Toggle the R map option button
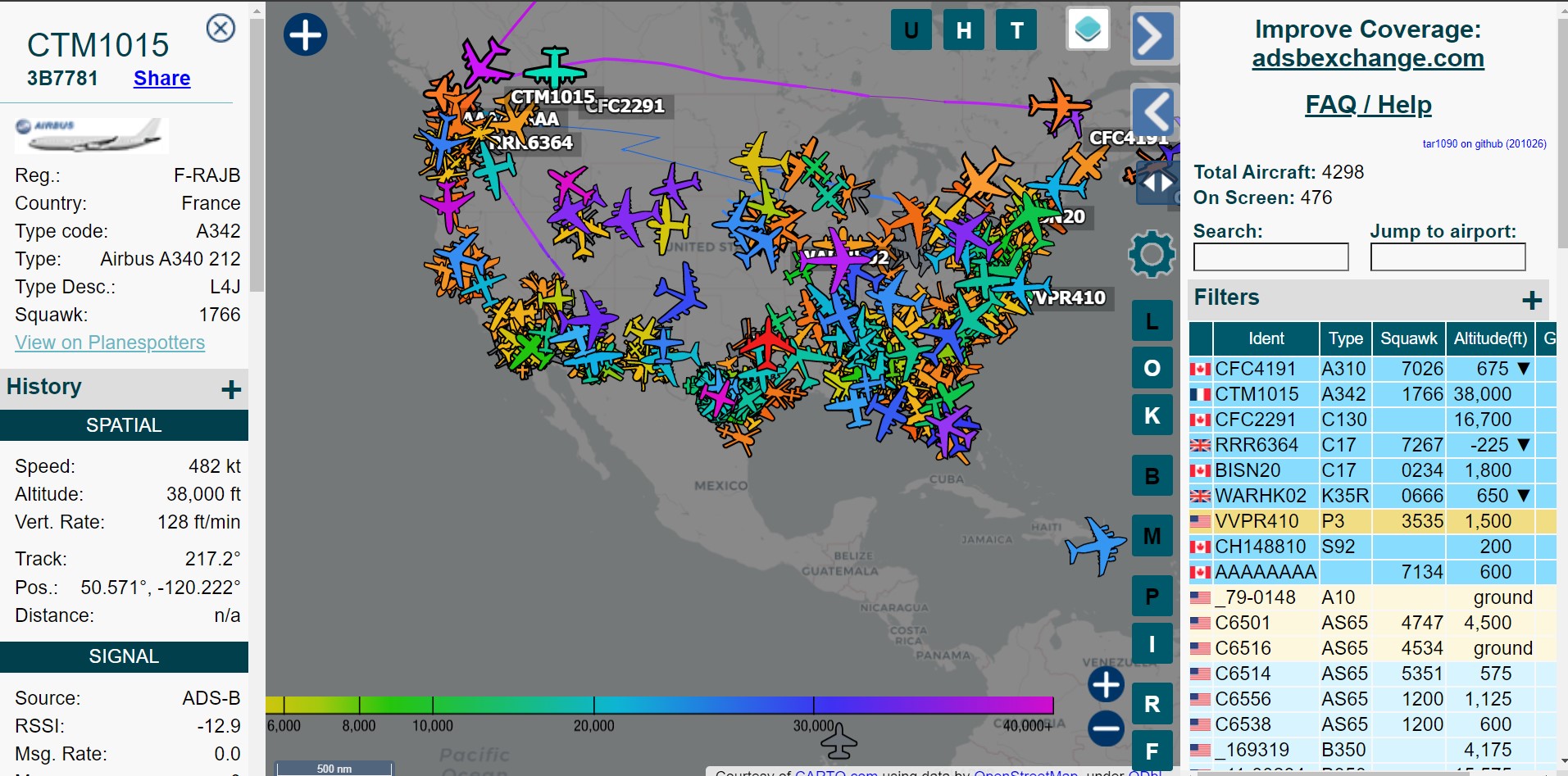This screenshot has width=1568, height=776. pos(1152,704)
